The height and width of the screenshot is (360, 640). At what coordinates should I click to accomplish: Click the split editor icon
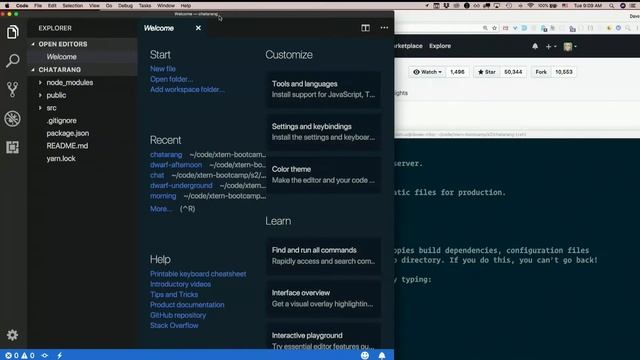pyautogui.click(x=365, y=28)
